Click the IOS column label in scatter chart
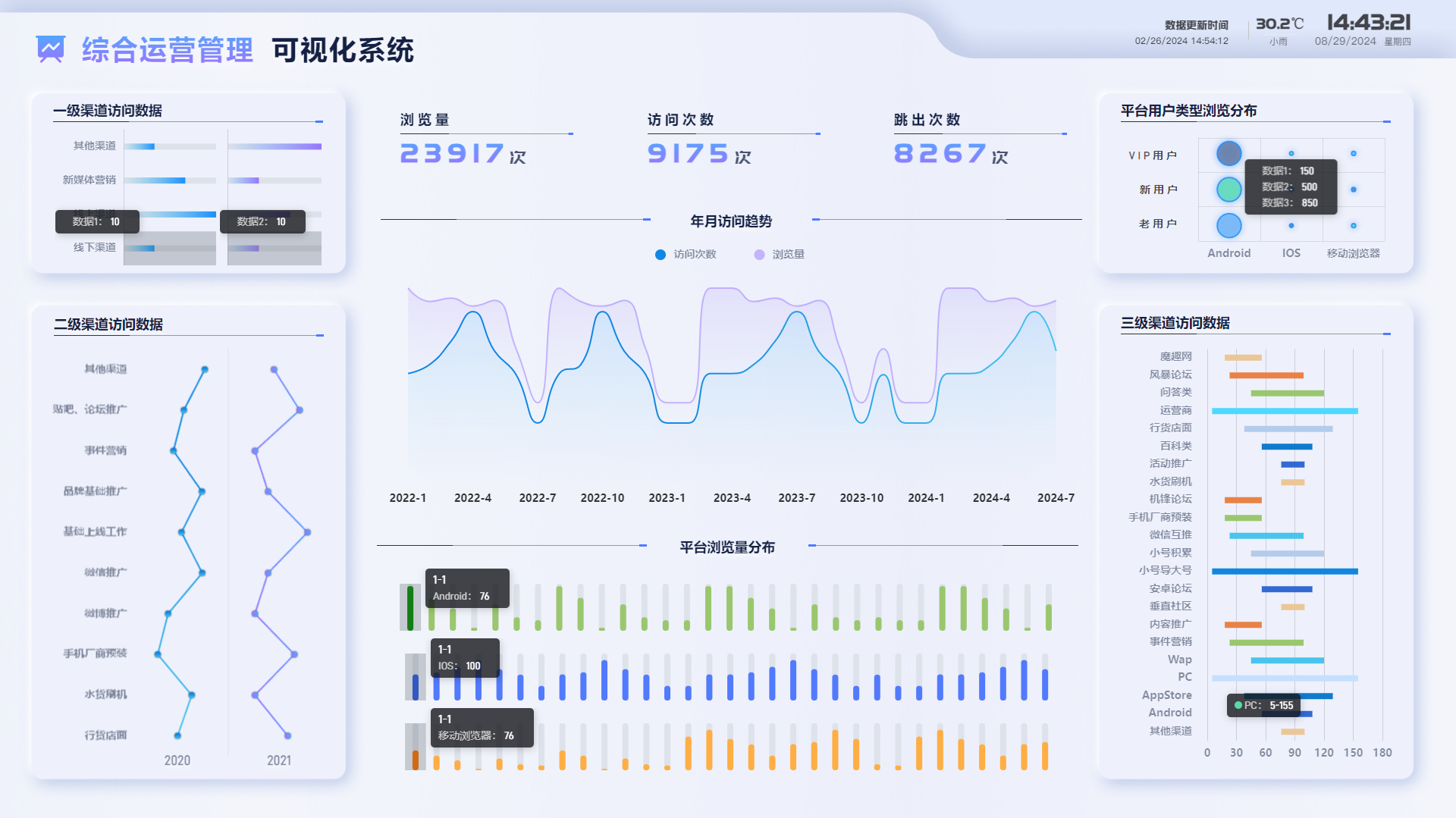This screenshot has width=1456, height=818. [1291, 253]
